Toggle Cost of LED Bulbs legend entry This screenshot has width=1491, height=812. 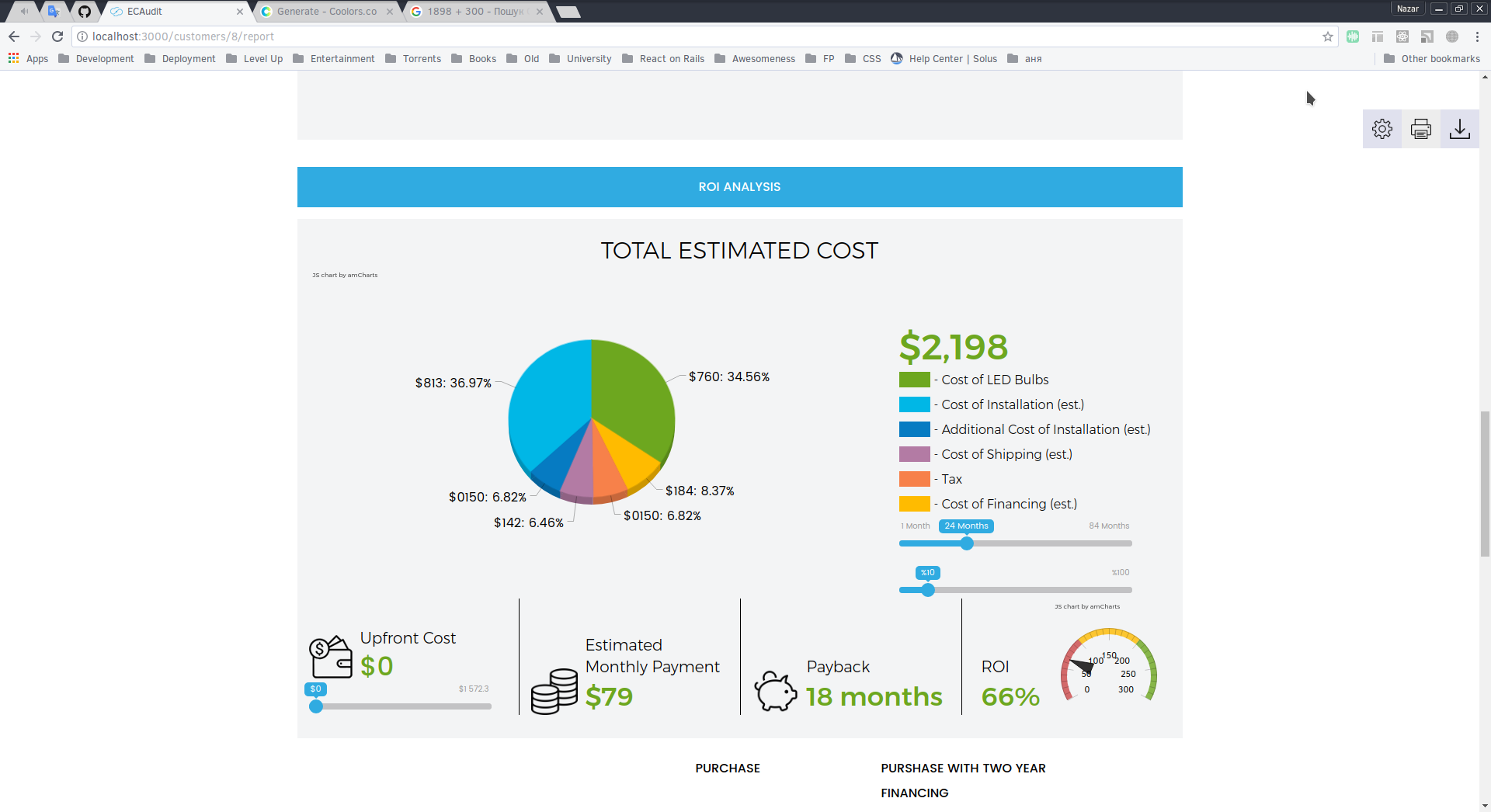(974, 380)
